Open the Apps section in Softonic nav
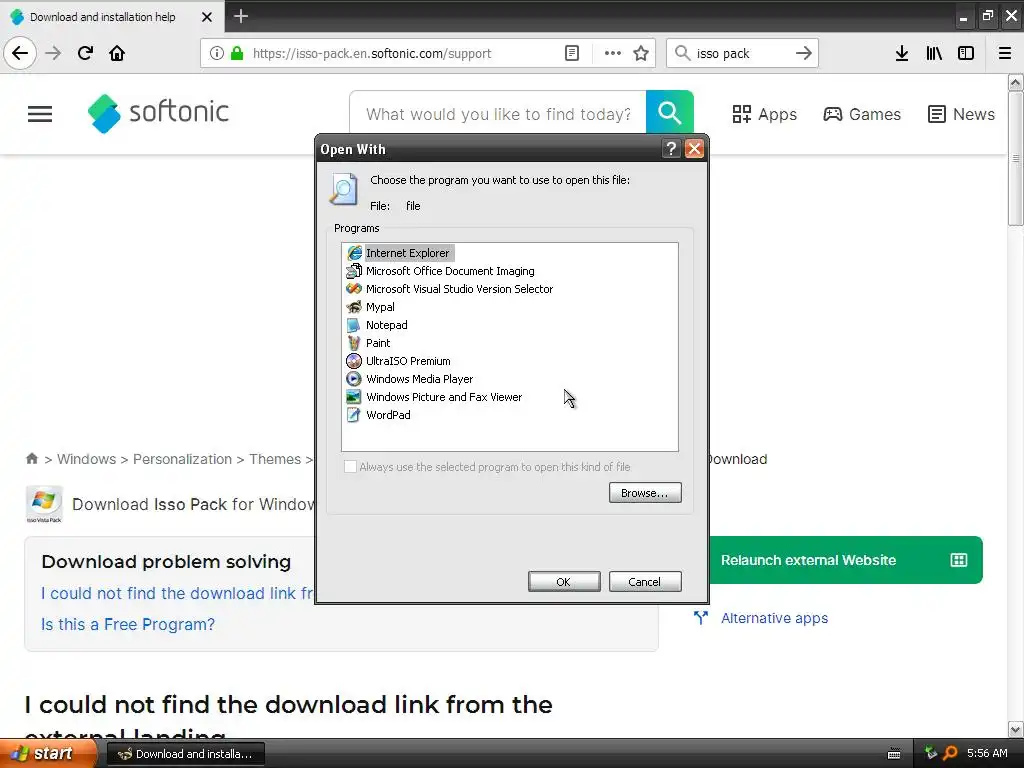The width and height of the screenshot is (1024, 768). point(765,114)
